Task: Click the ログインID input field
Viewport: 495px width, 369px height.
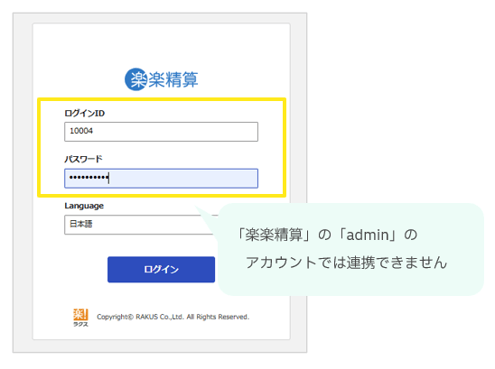Action: click(161, 132)
